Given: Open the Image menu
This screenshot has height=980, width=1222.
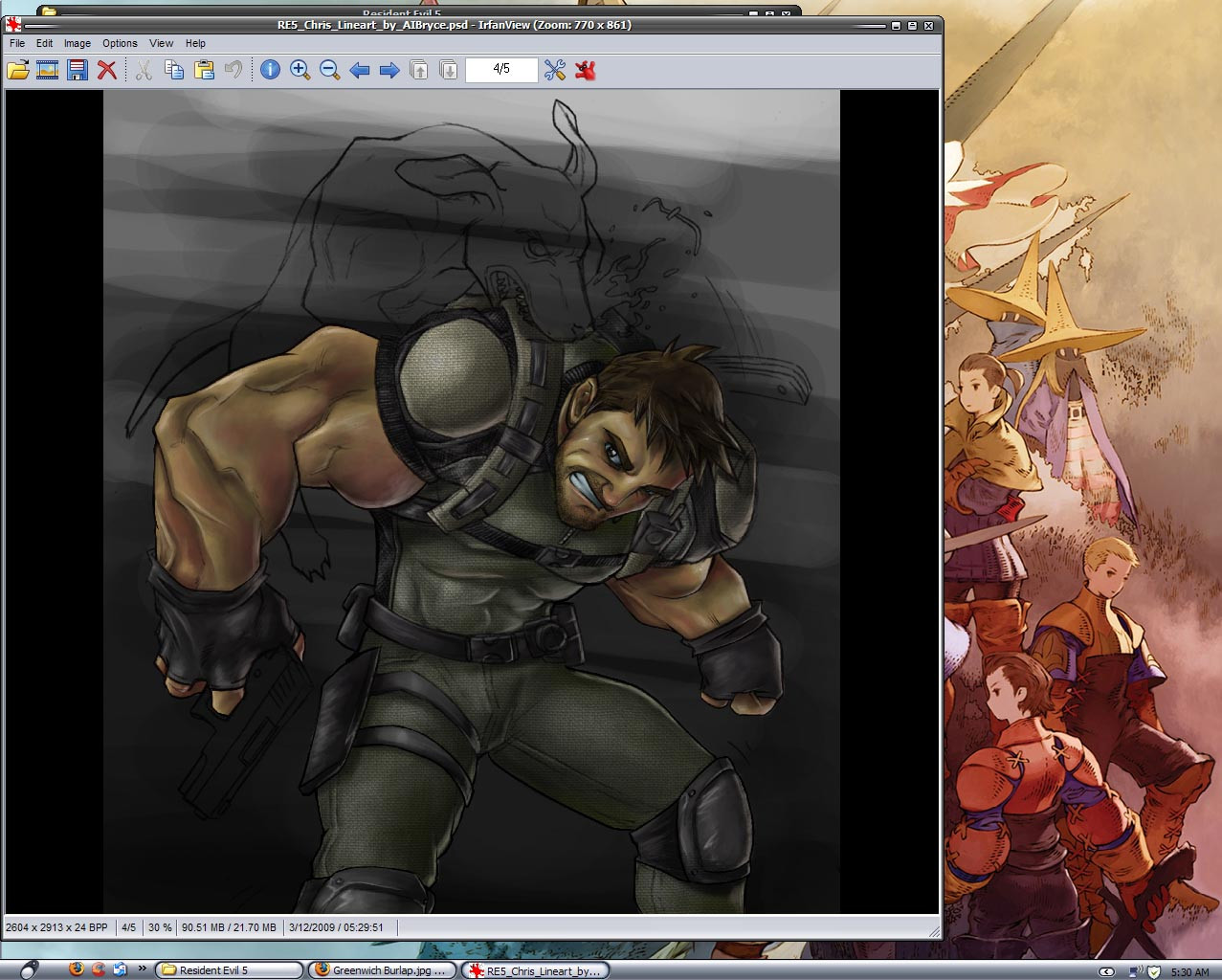Looking at the screenshot, I should pos(78,43).
